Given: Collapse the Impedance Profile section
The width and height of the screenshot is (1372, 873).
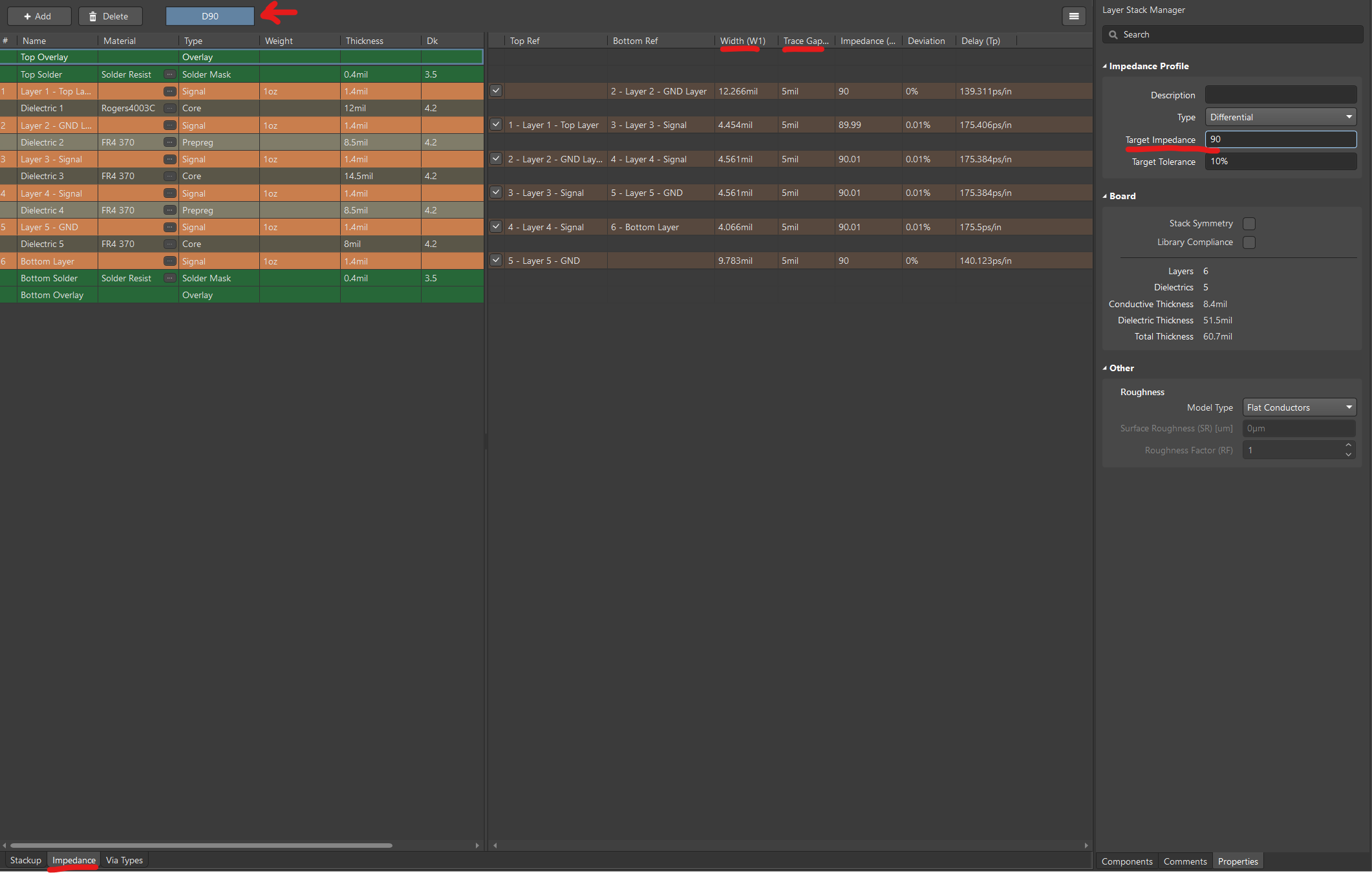Looking at the screenshot, I should pyautogui.click(x=1105, y=67).
